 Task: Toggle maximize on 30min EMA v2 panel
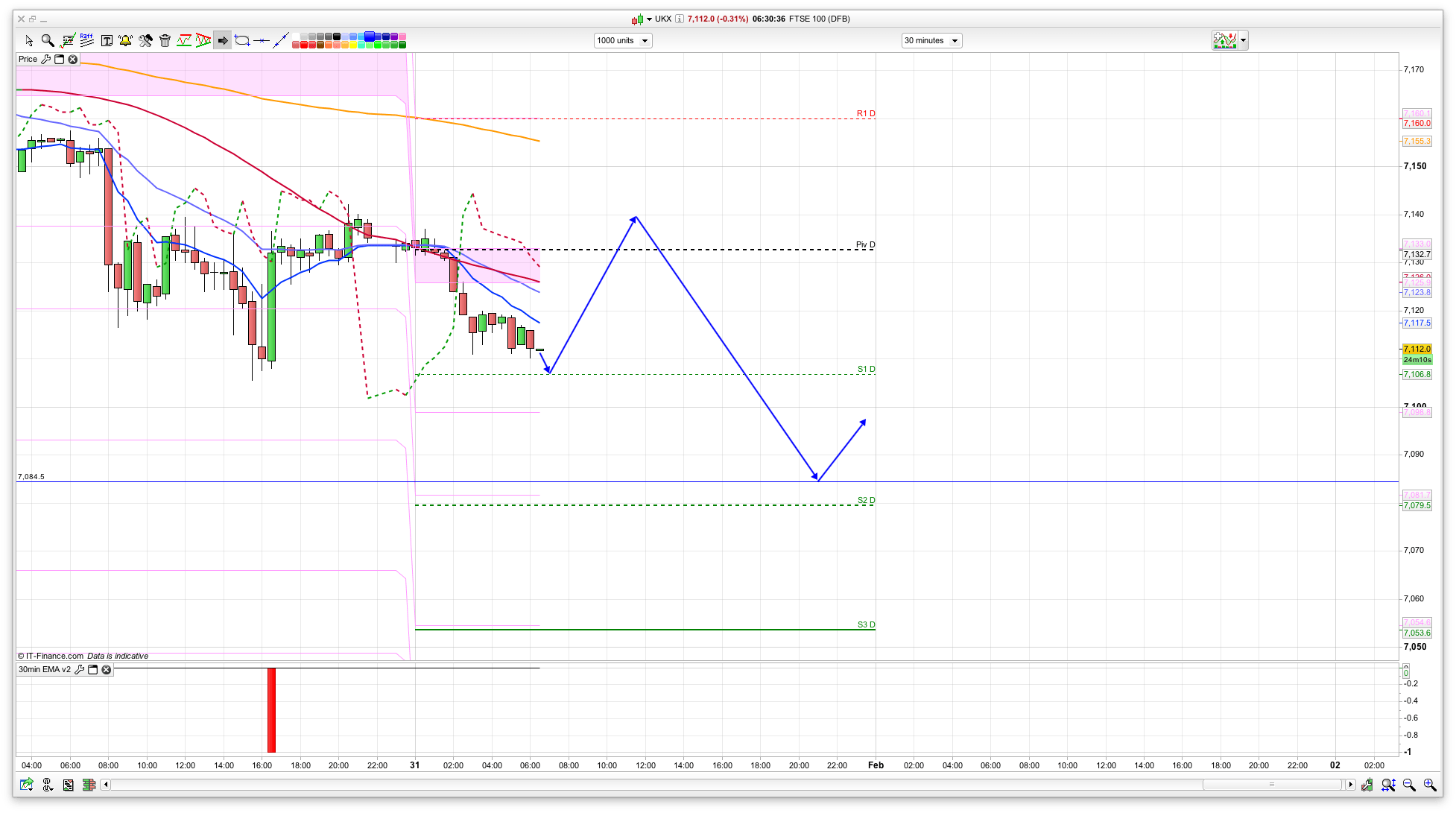coord(93,669)
